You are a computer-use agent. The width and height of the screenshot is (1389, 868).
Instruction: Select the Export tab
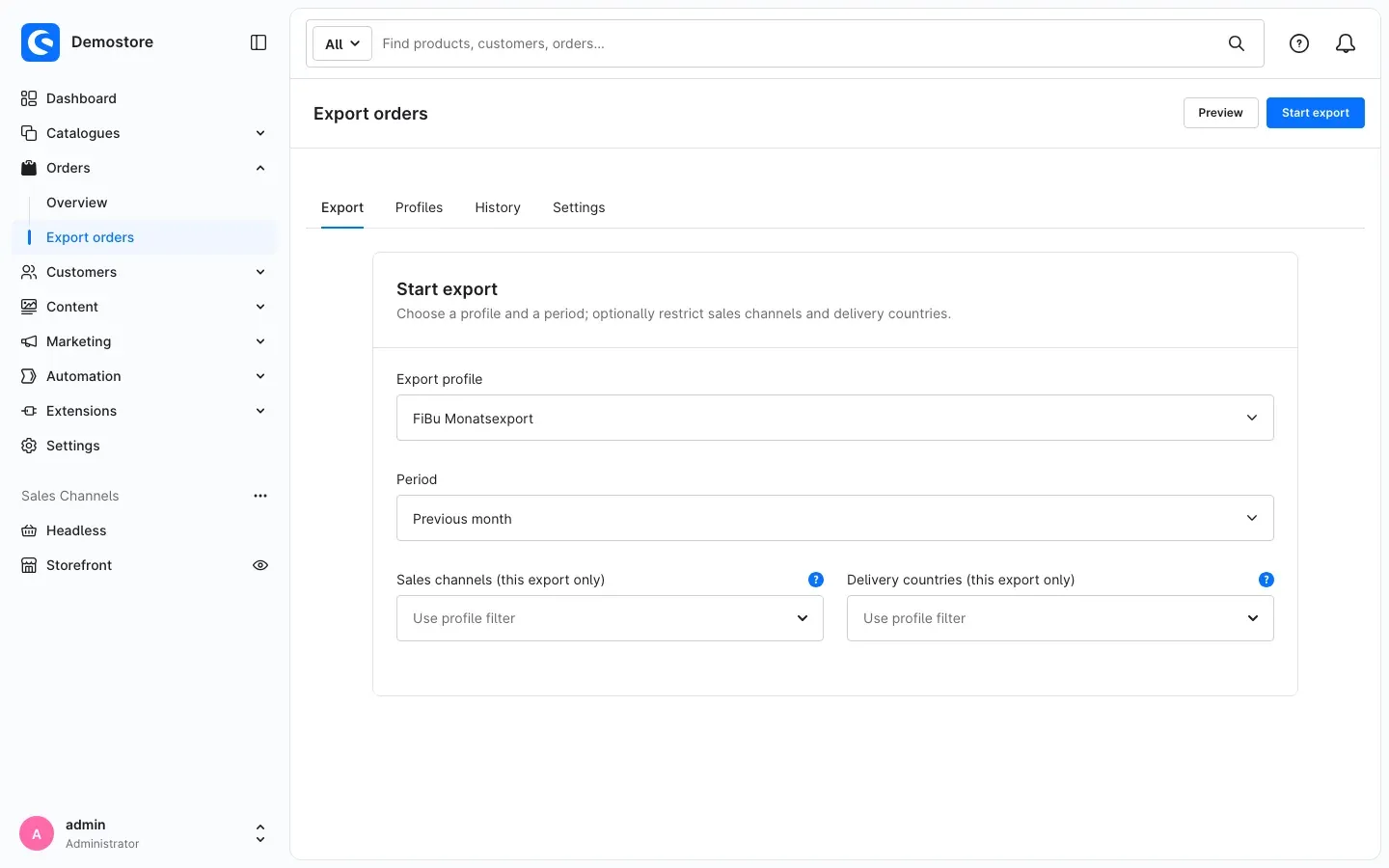(342, 207)
